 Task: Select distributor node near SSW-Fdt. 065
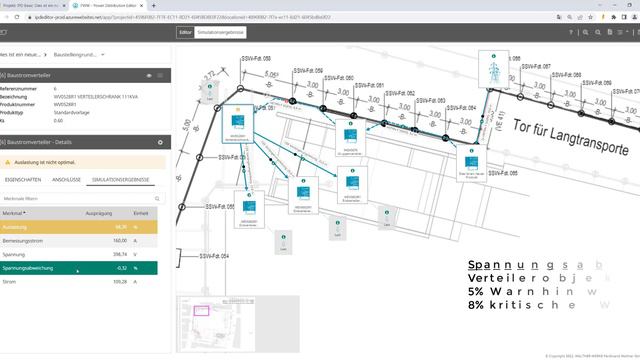[471, 164]
